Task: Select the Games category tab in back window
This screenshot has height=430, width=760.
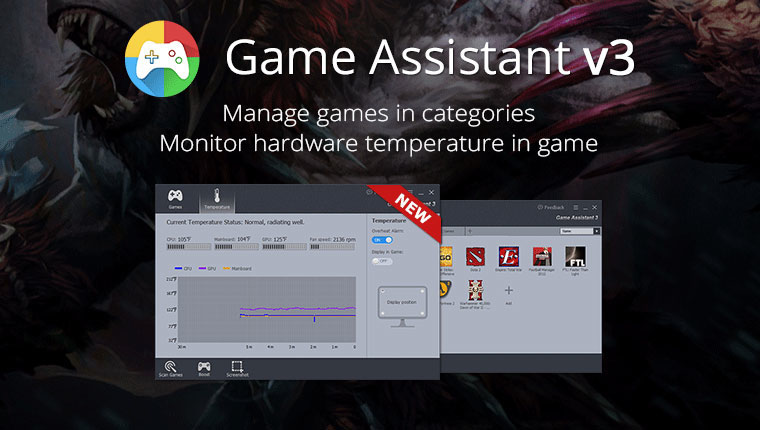Action: pos(452,231)
